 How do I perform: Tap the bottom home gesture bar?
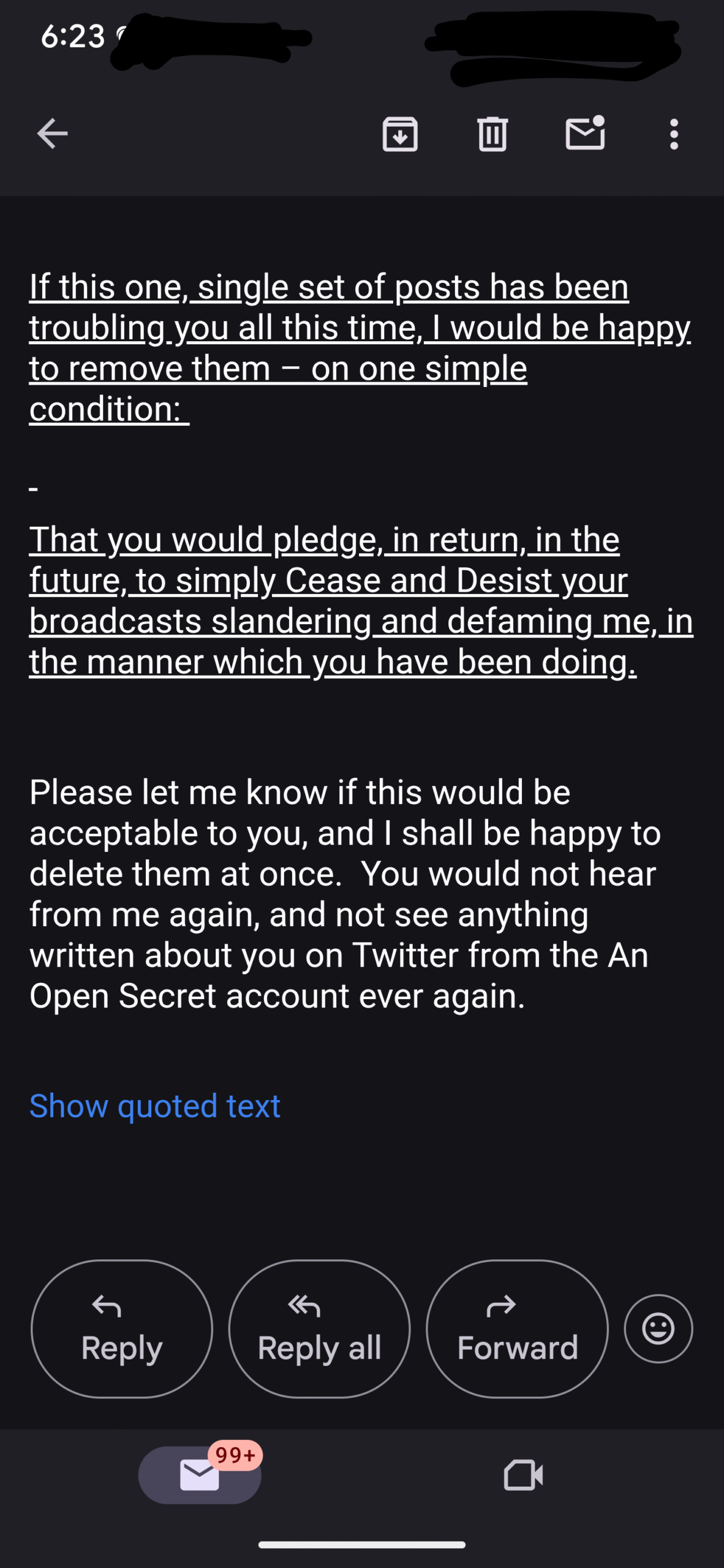click(362, 1545)
